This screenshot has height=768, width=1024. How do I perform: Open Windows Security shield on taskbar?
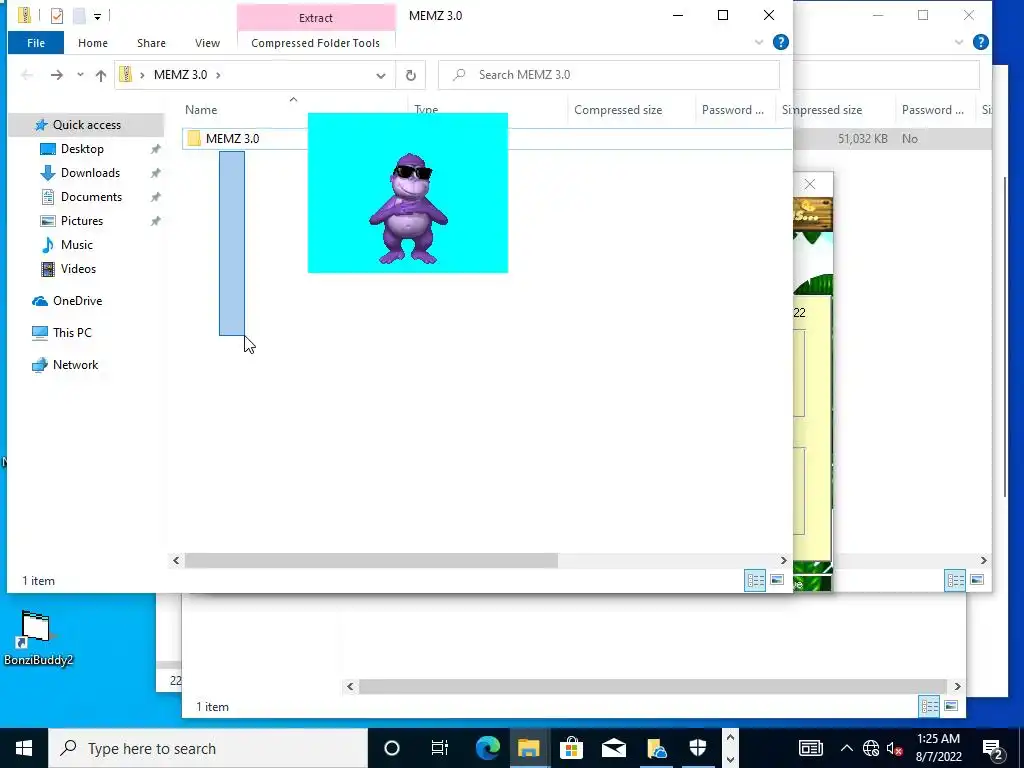click(x=698, y=748)
